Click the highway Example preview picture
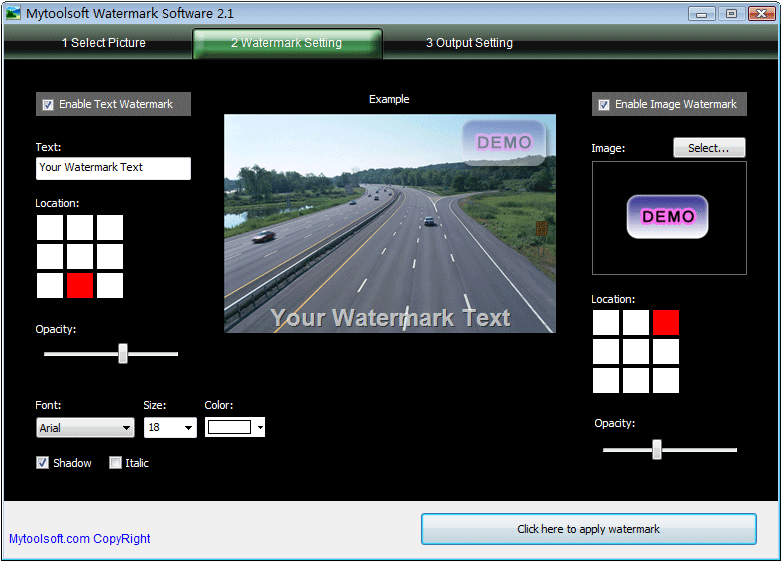Image resolution: width=783 pixels, height=562 pixels. coord(390,224)
